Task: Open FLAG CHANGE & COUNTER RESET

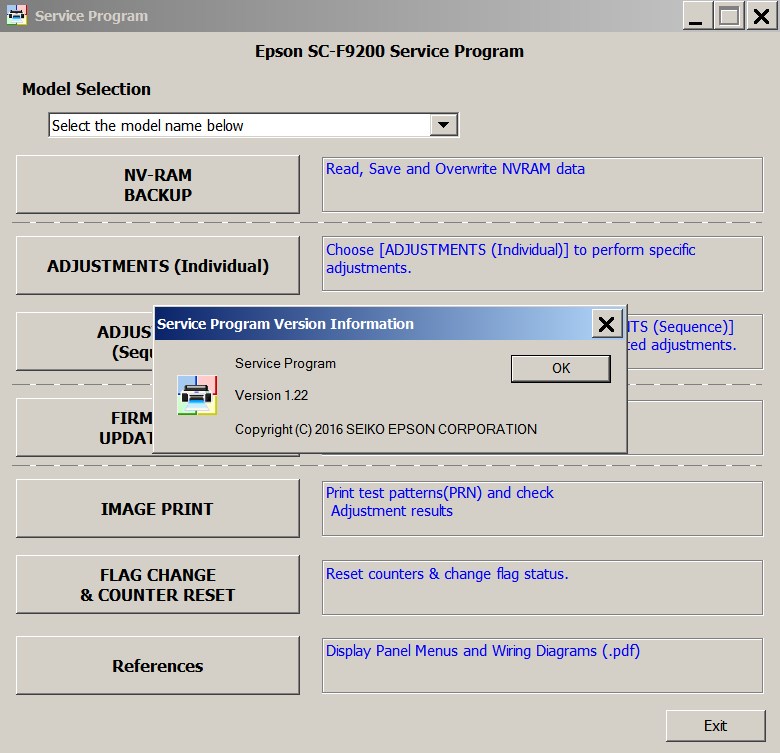Action: point(158,584)
